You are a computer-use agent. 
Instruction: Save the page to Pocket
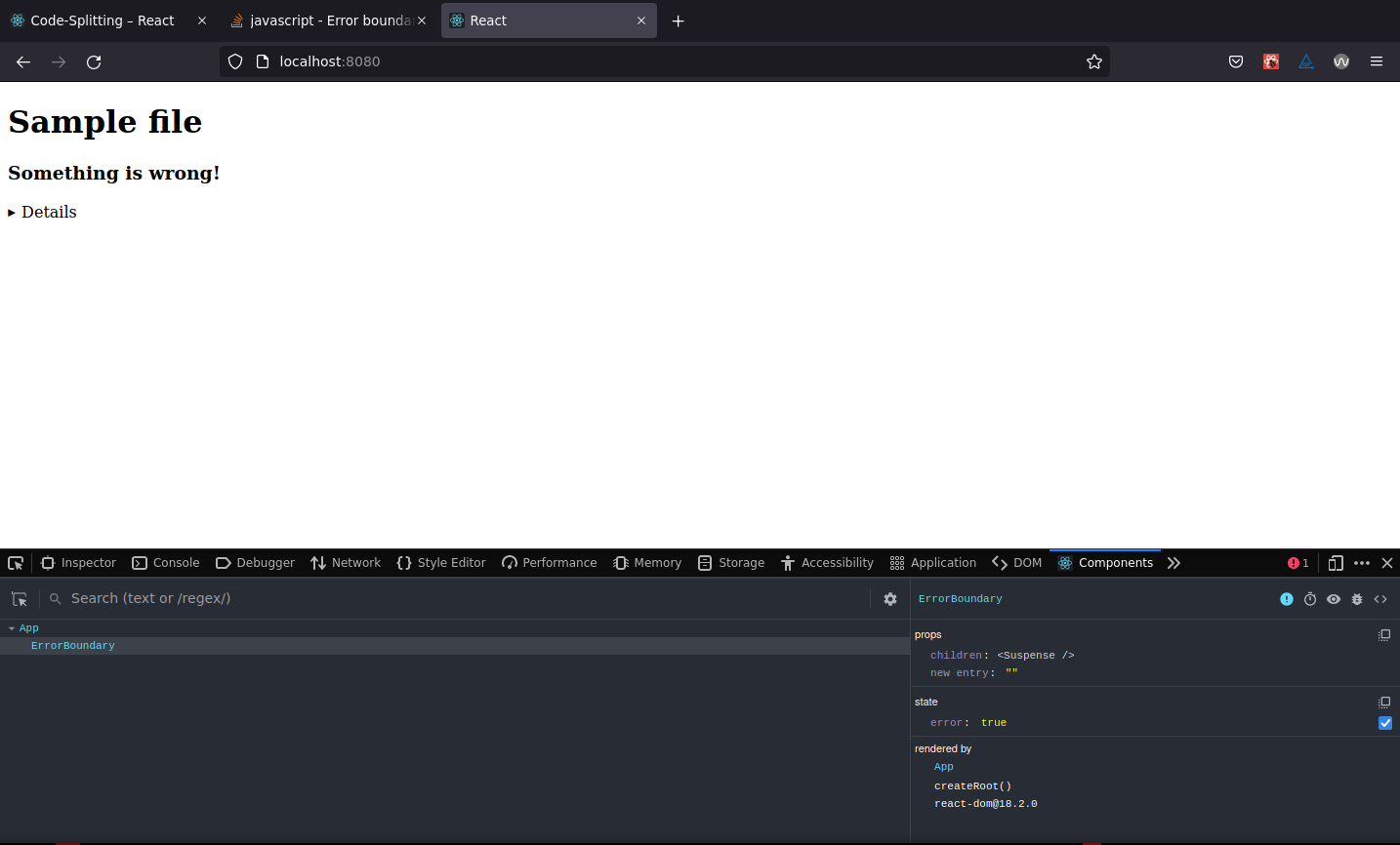coord(1236,61)
